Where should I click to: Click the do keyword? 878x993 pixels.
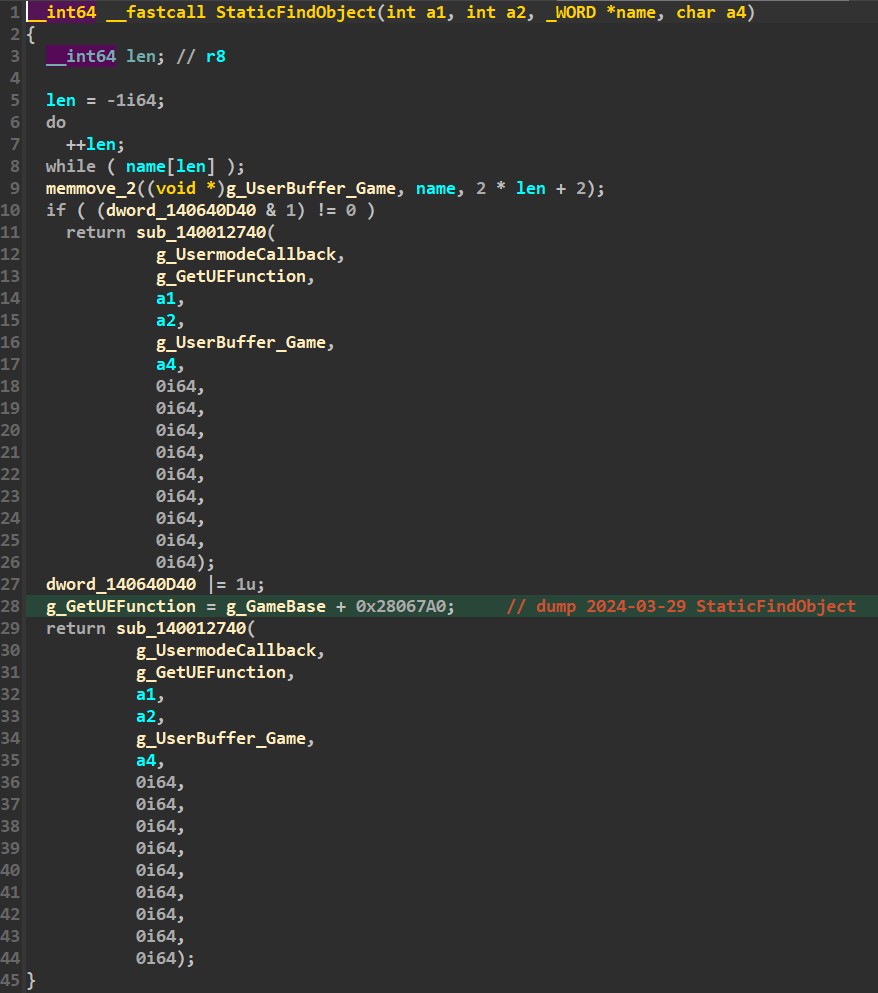(56, 122)
